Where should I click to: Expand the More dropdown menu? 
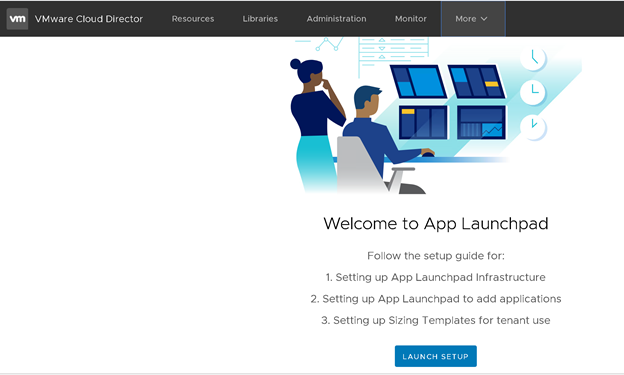pos(473,19)
